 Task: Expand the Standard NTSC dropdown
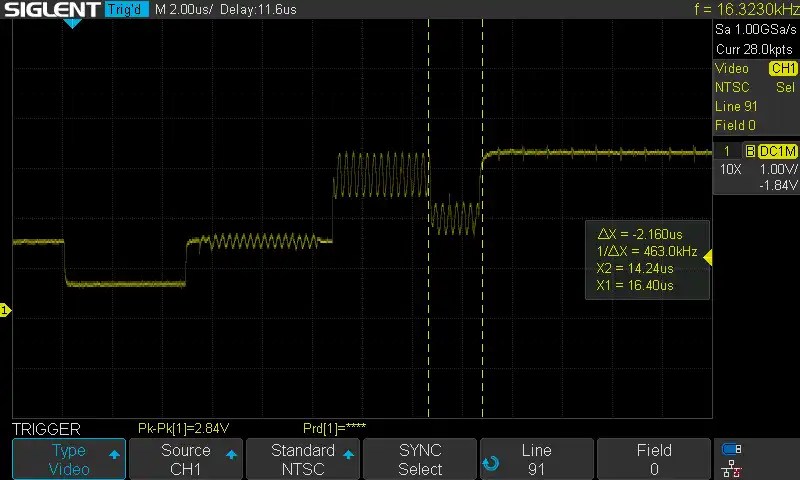tap(303, 459)
